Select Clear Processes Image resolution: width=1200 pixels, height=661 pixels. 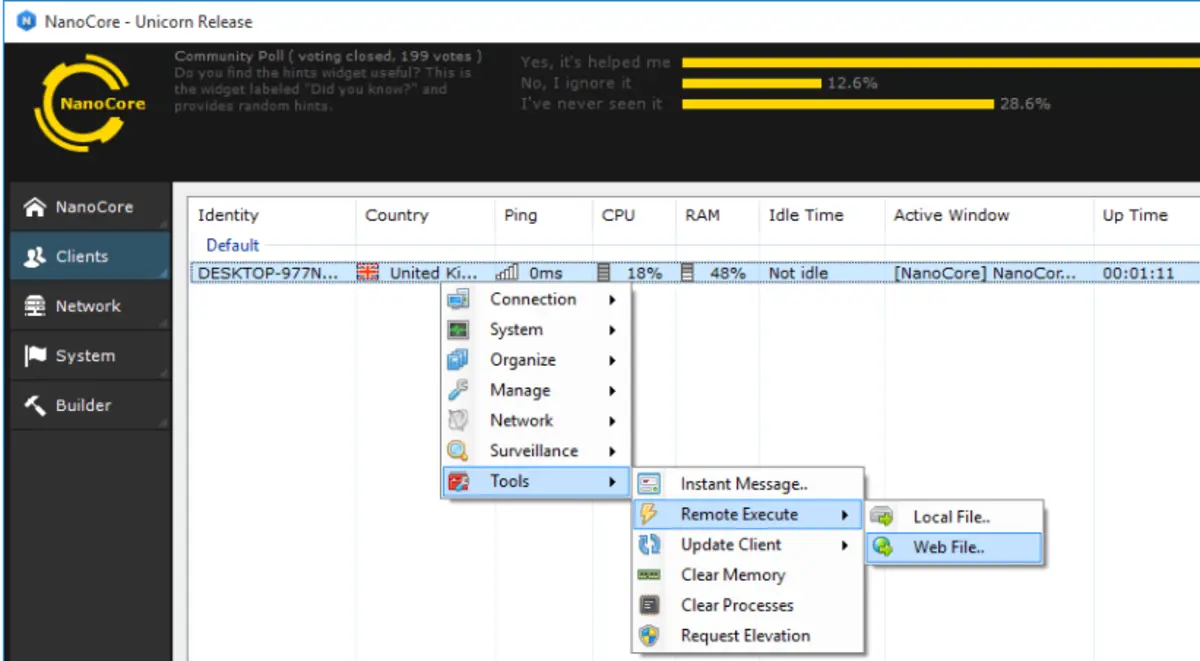click(746, 605)
